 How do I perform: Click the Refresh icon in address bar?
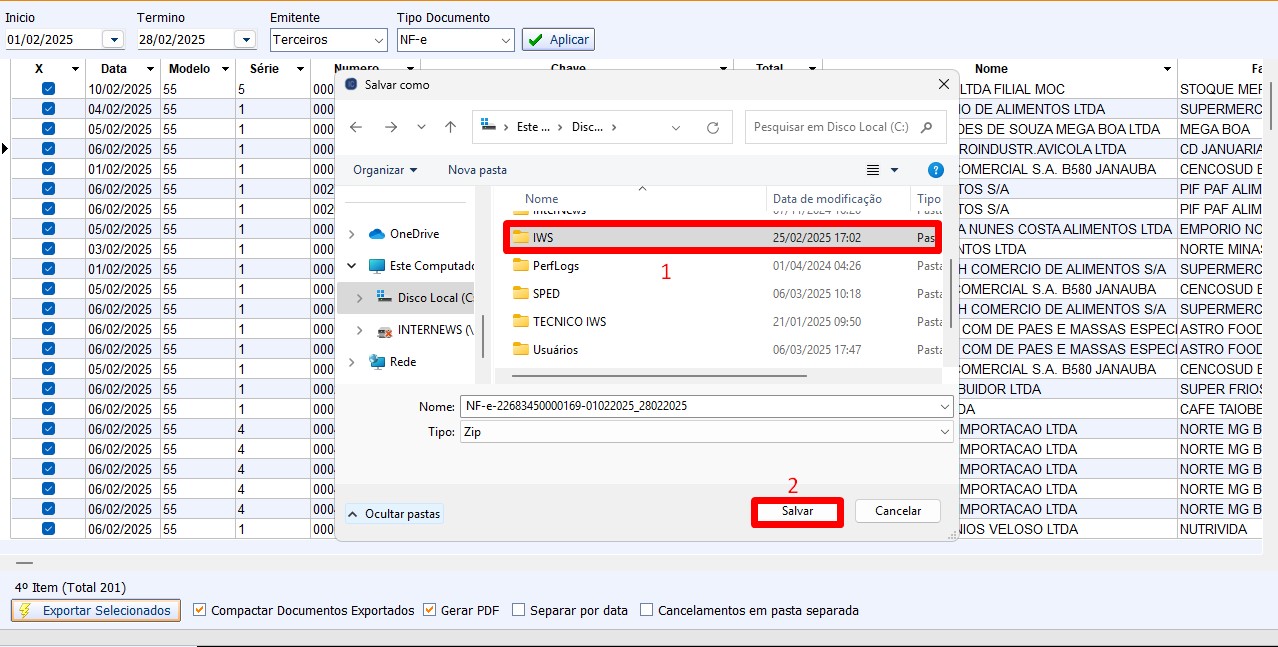click(x=712, y=127)
